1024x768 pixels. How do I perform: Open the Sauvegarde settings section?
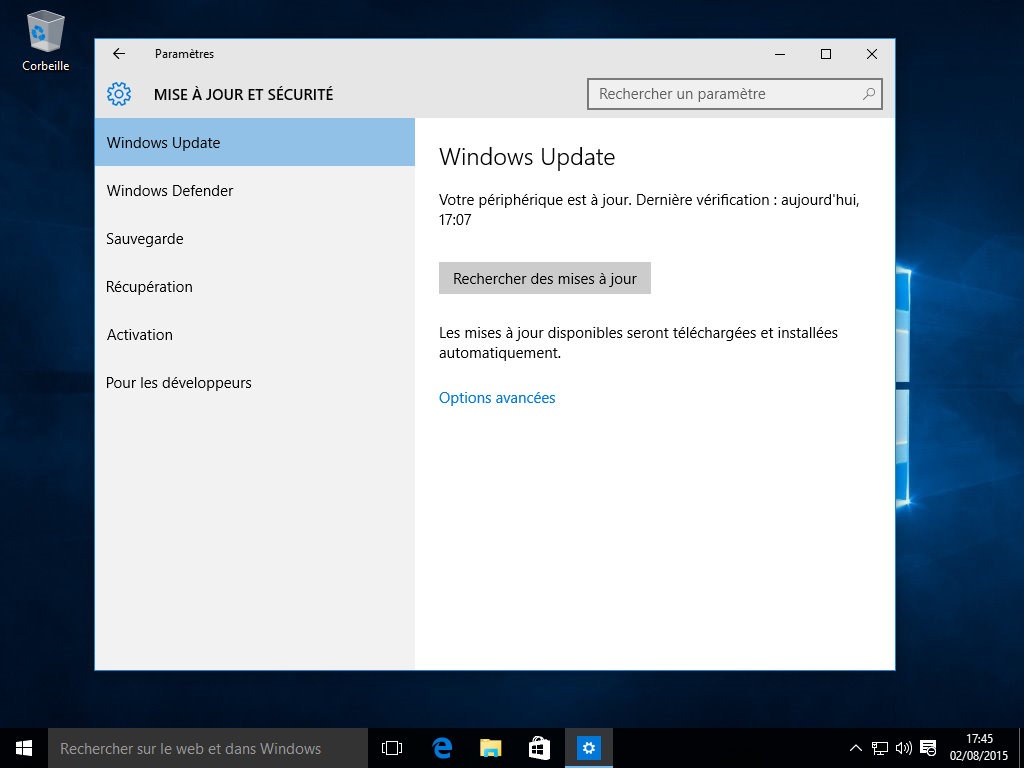pyautogui.click(x=145, y=239)
